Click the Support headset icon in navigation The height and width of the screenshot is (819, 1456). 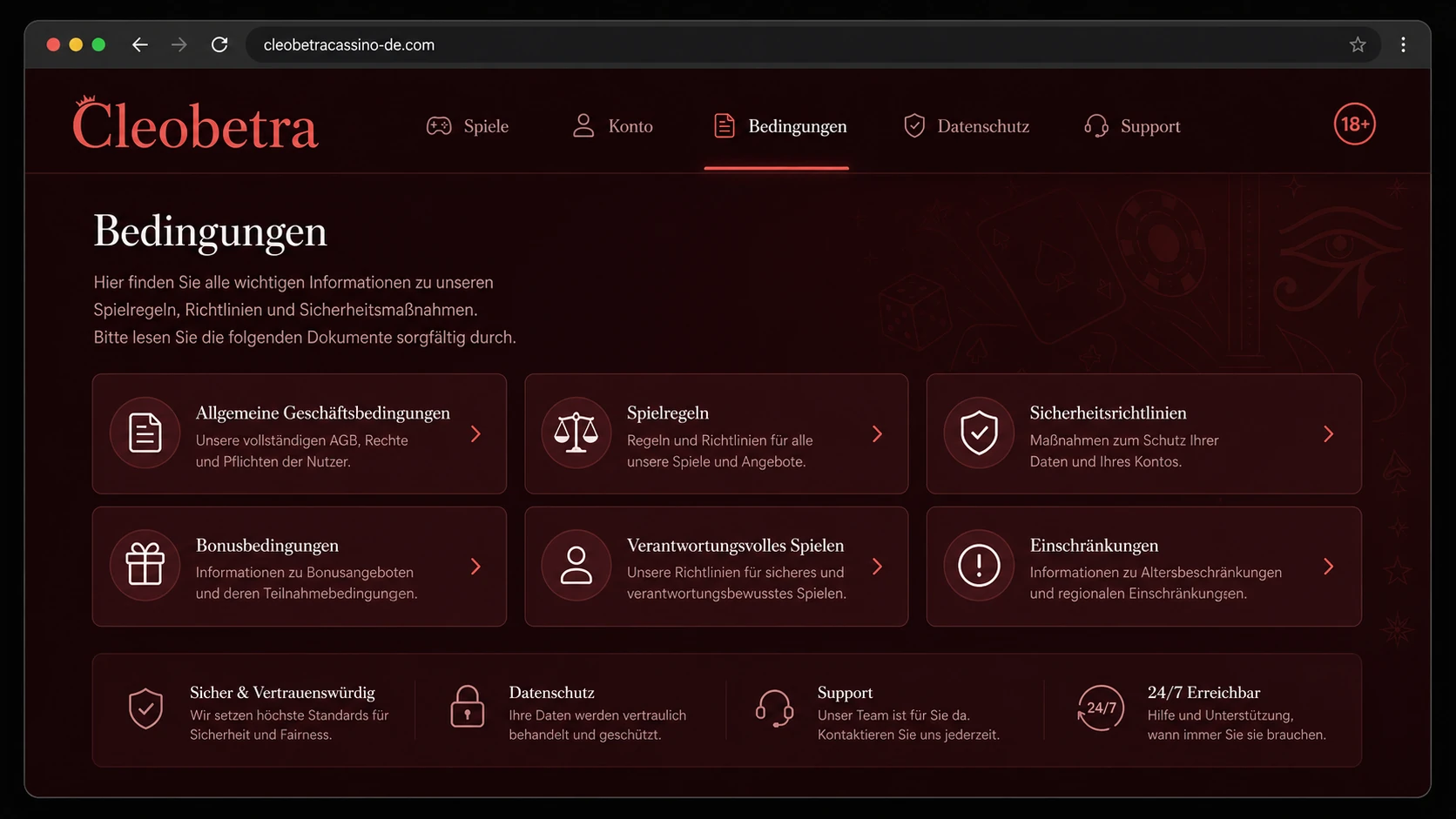[x=1096, y=126]
